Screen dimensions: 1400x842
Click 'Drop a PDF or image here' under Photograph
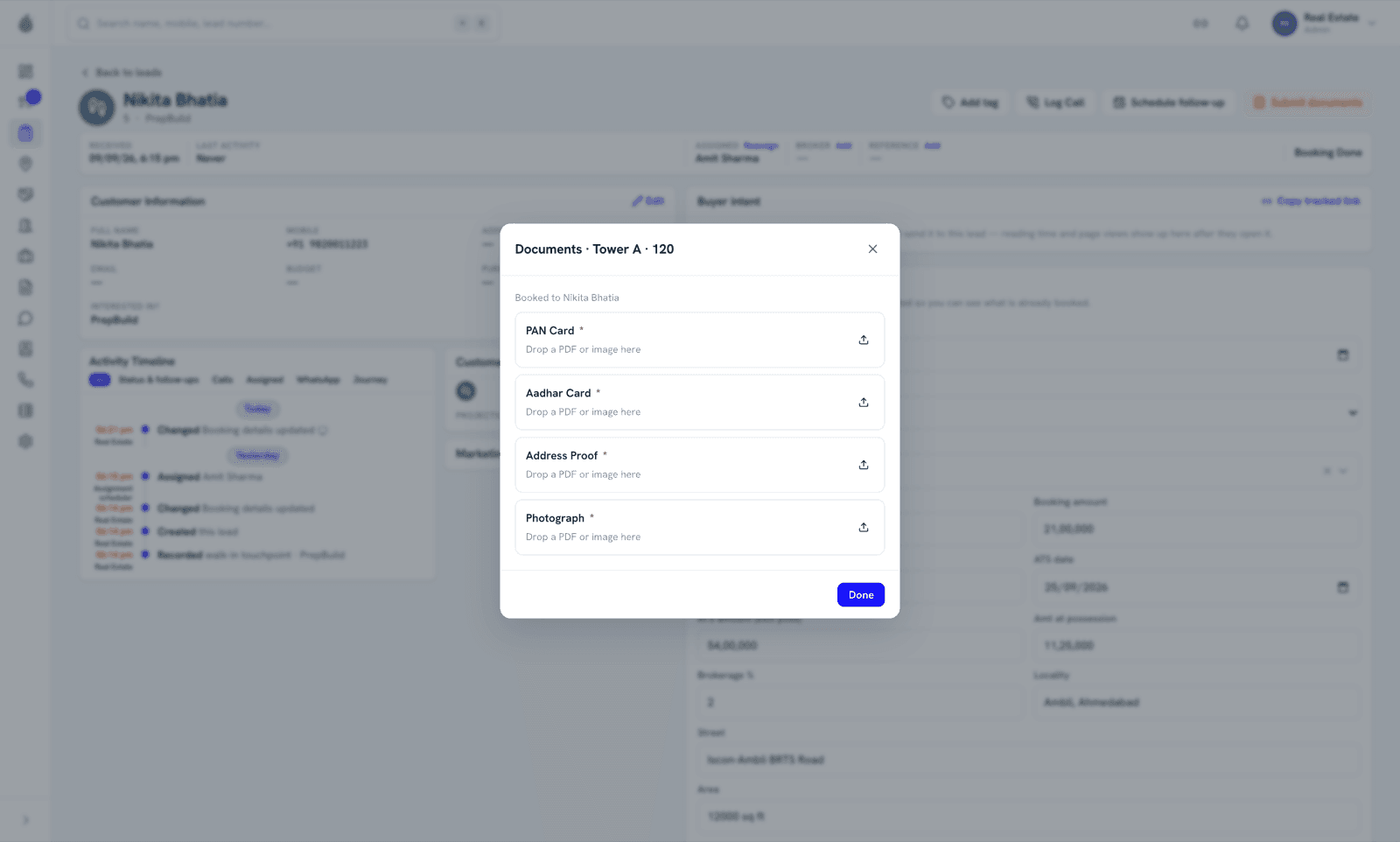point(583,537)
